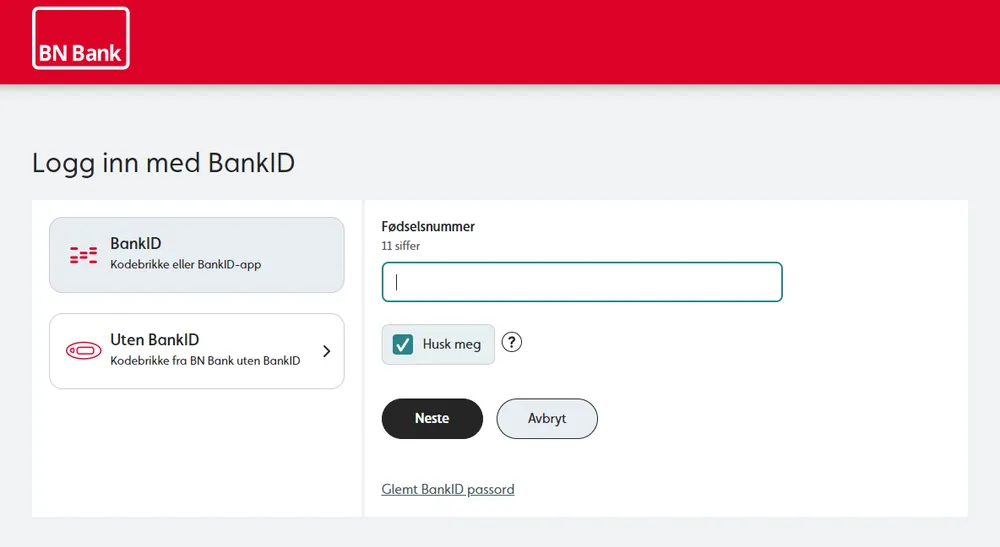Click "Kodebrikke eller BankID-app" subtitle

[x=185, y=265]
